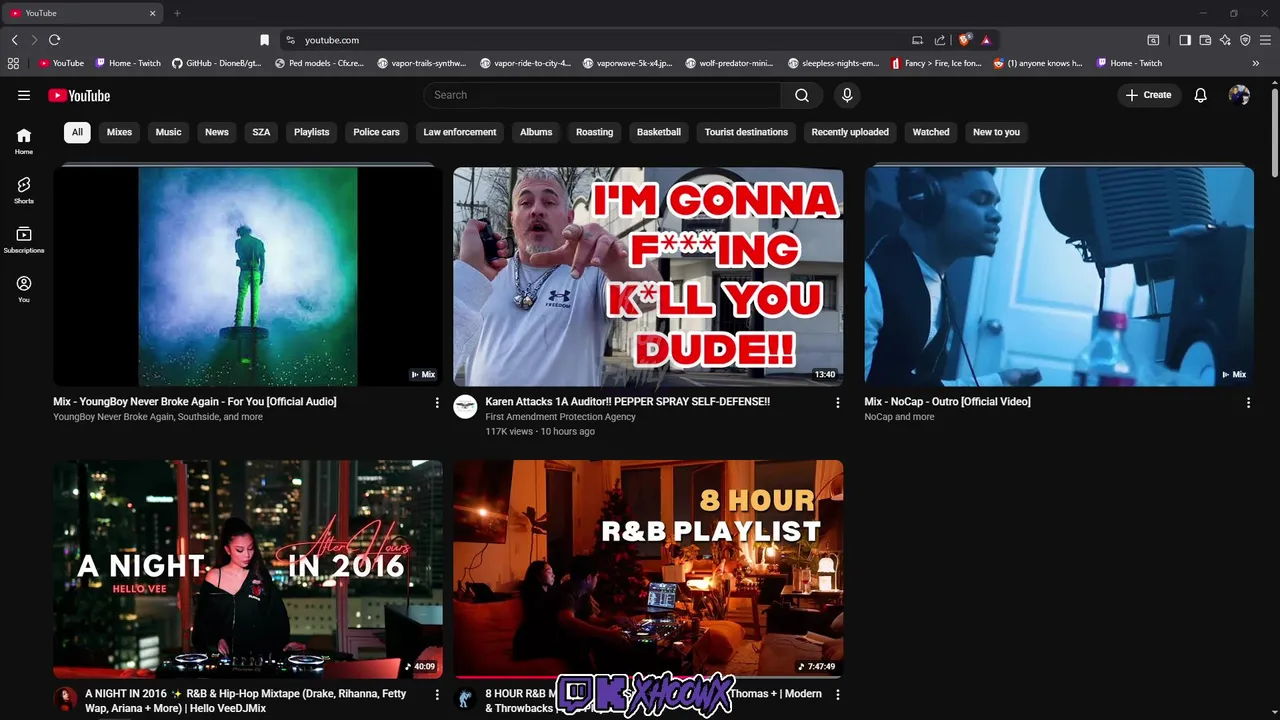Open Hello Vee channel avatar
Image resolution: width=1280 pixels, height=720 pixels.
click(65, 698)
